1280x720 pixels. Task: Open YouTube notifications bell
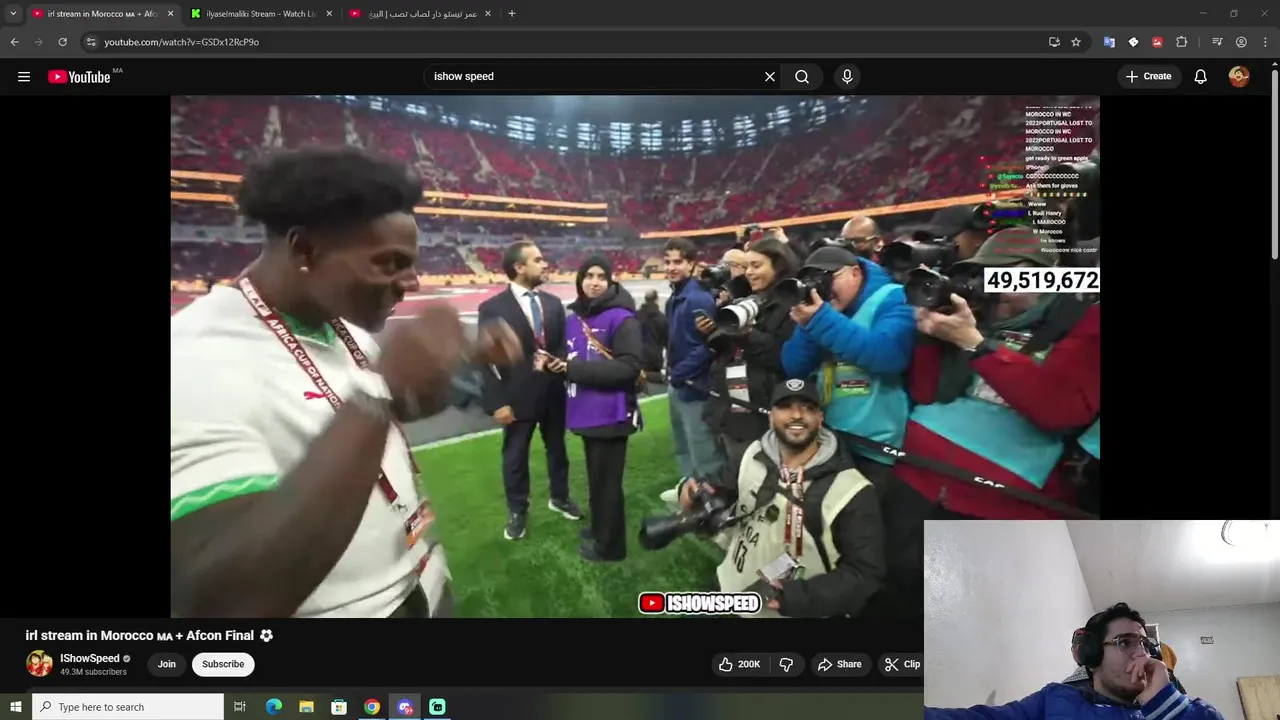pos(1201,76)
